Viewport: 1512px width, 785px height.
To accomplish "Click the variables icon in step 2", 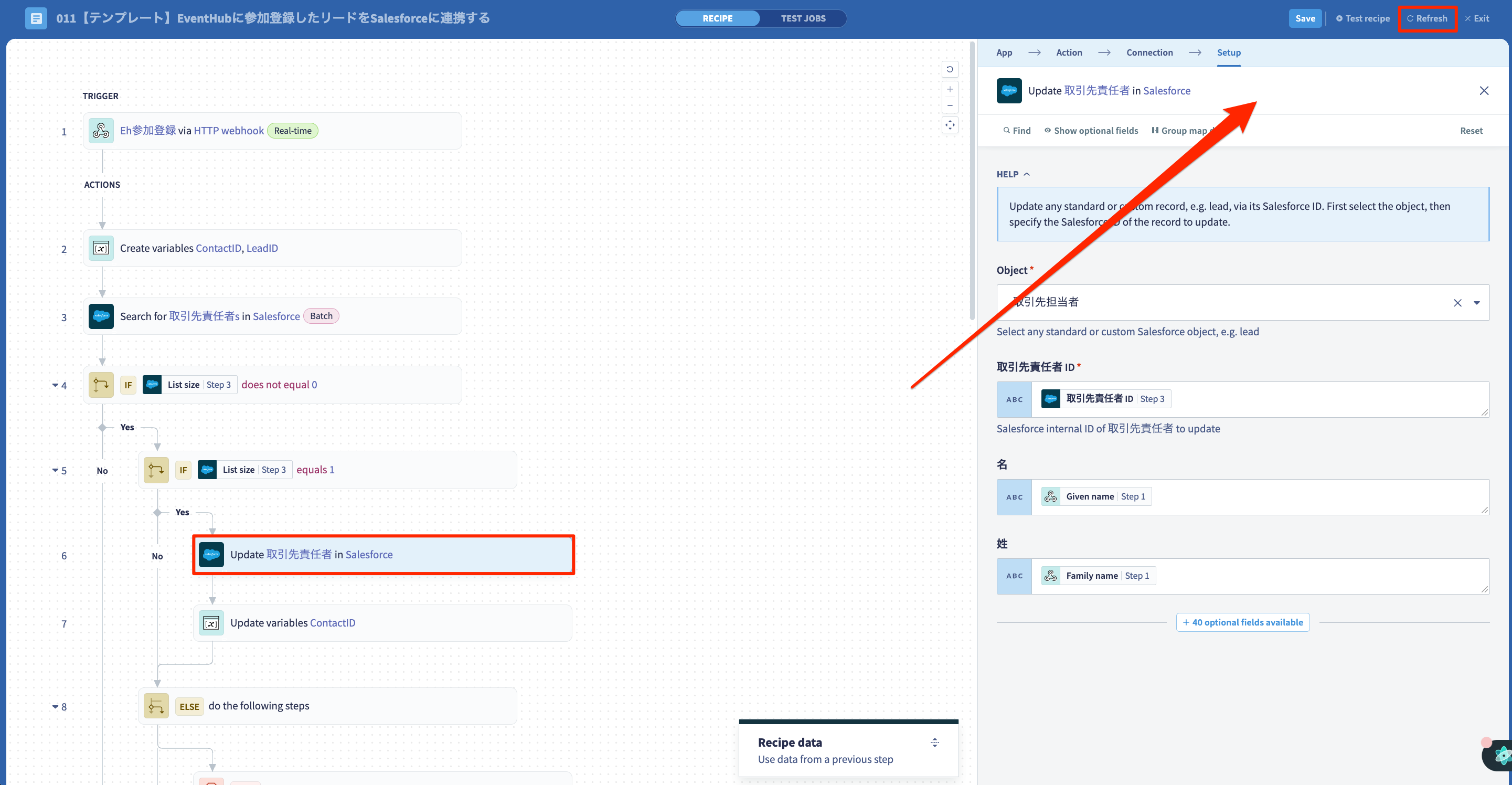I will (x=101, y=248).
